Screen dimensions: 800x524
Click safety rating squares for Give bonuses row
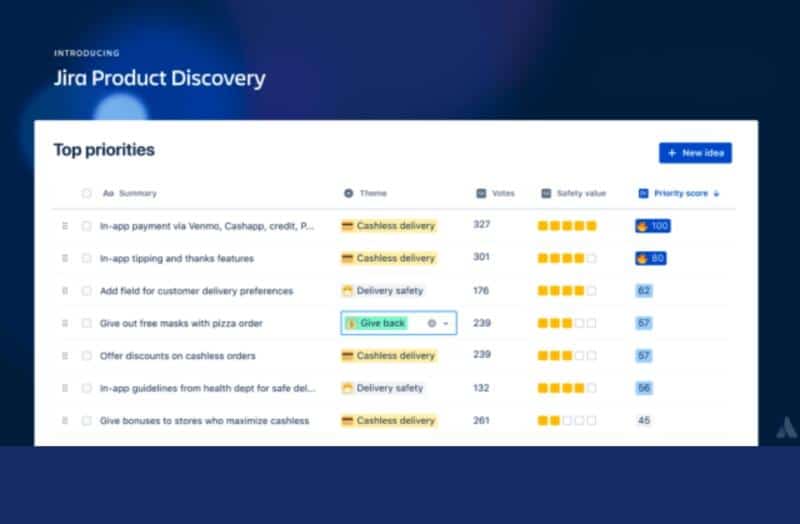tap(567, 421)
